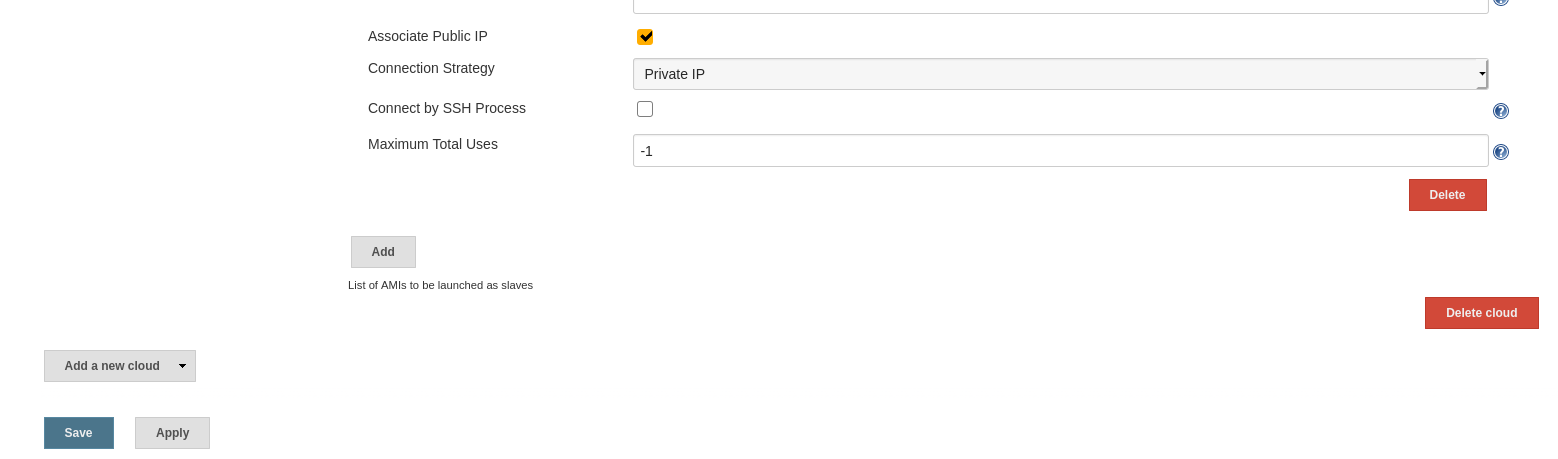This screenshot has width=1558, height=459.
Task: Click the partially visible text field at top
Action: pyautogui.click(x=1060, y=5)
